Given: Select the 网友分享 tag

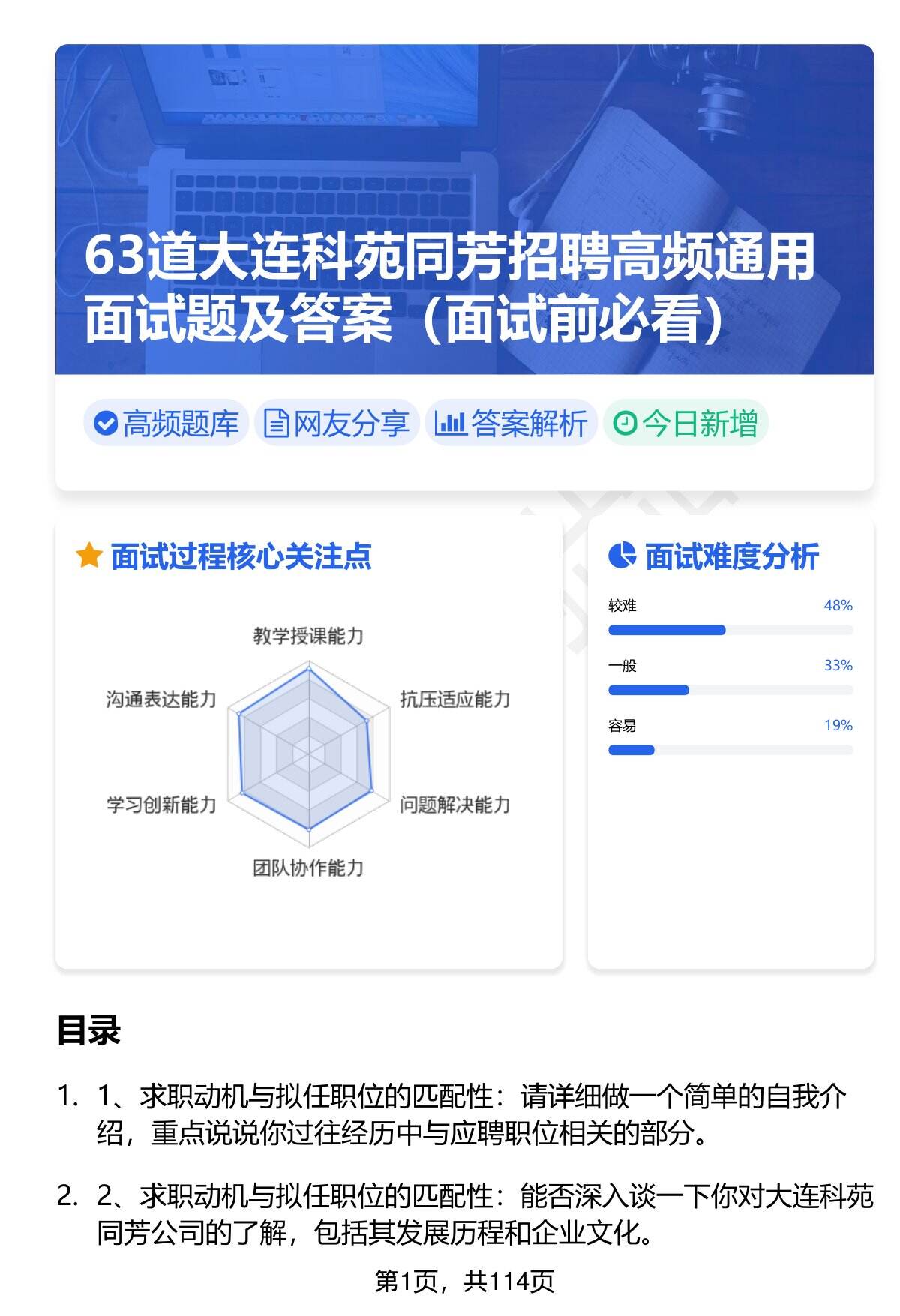Looking at the screenshot, I should tap(337, 424).
